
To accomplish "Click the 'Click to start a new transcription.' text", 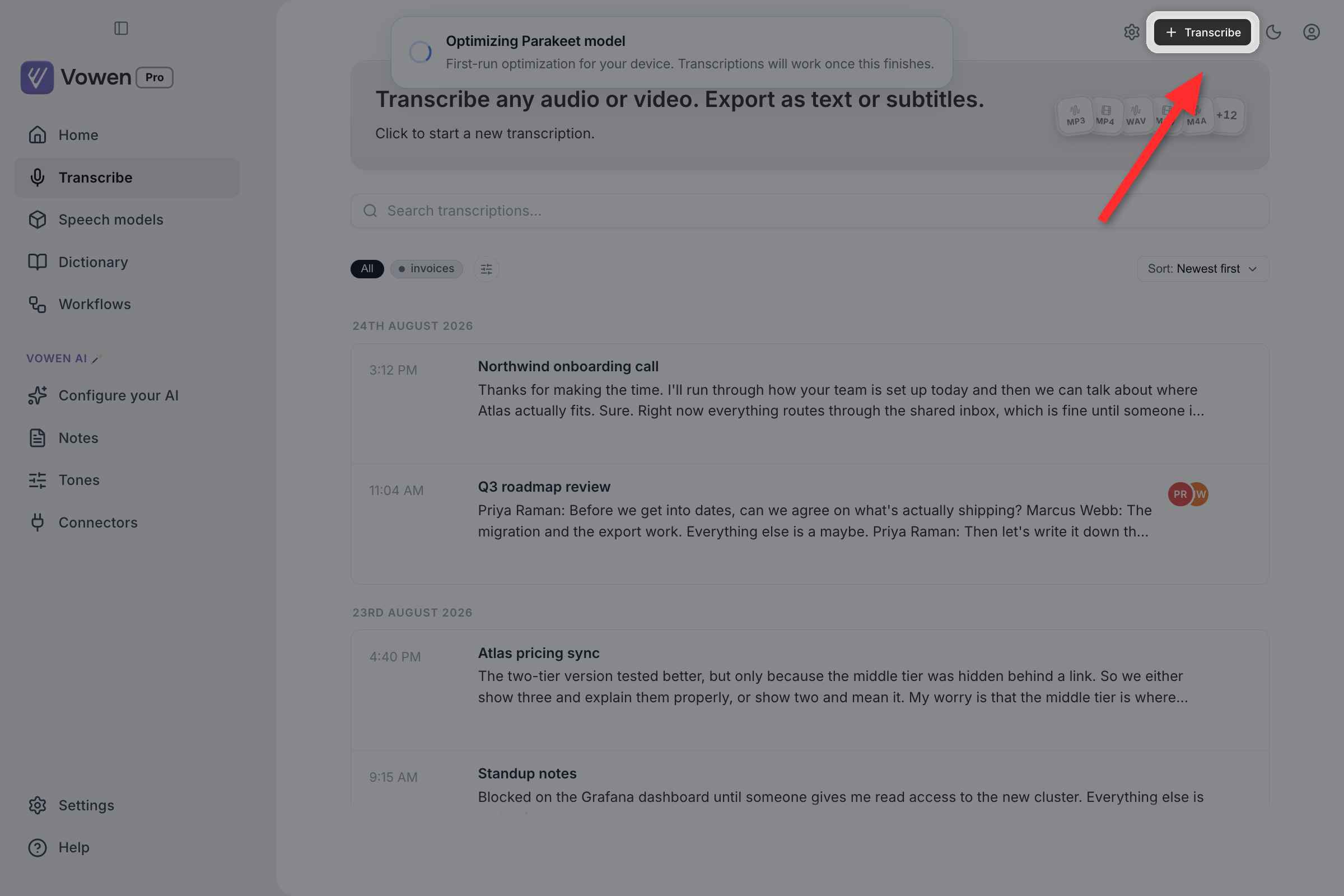I will point(484,134).
